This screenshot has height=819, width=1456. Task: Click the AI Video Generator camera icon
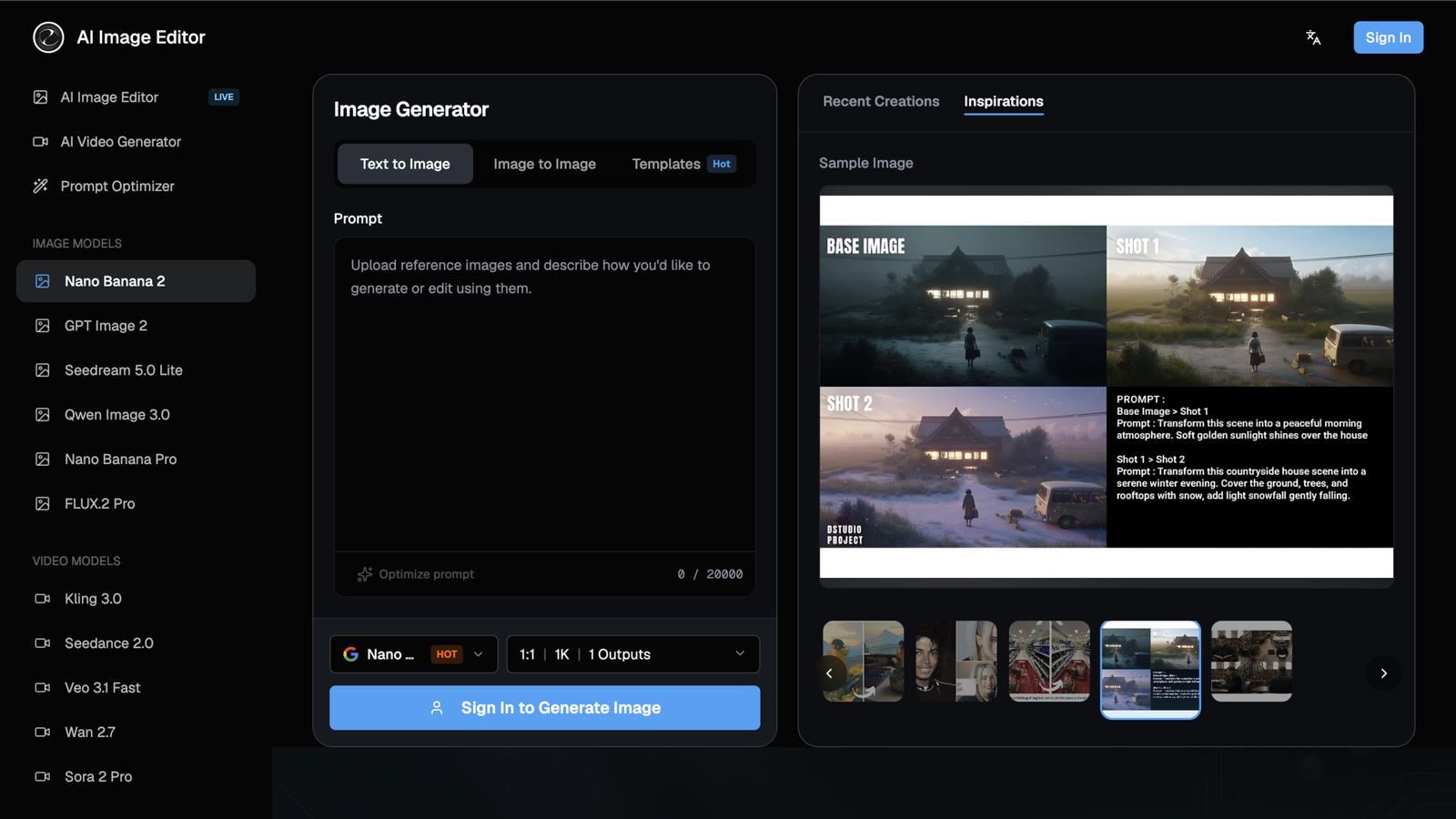41,142
